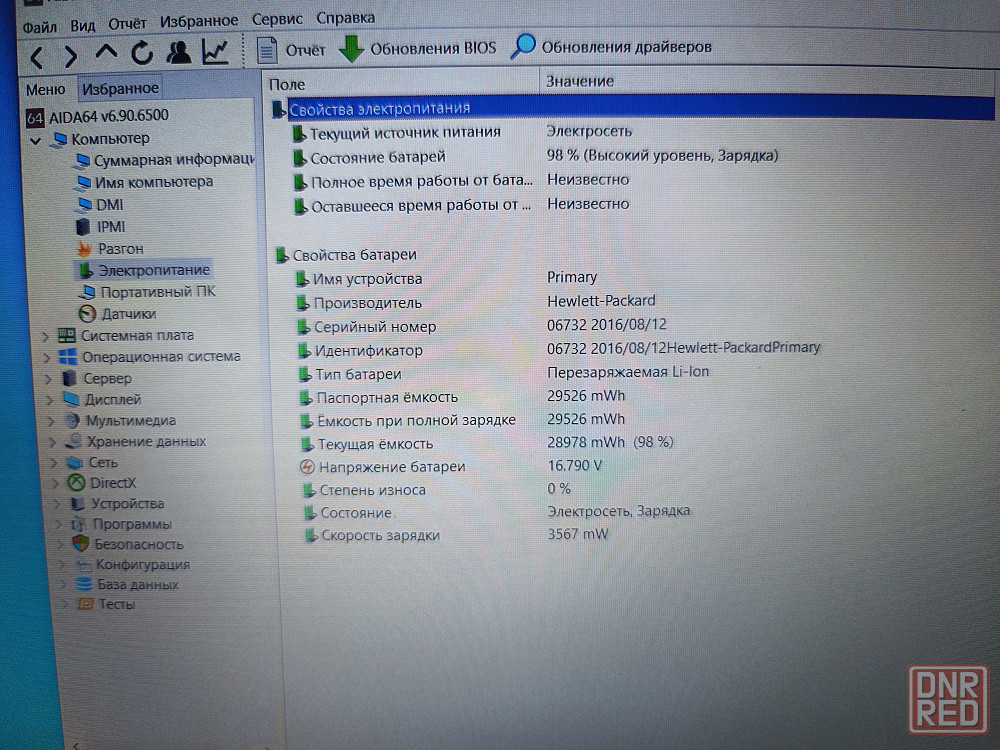1000x750 pixels.
Task: Expand the Дисплей node
Action: tap(50, 401)
